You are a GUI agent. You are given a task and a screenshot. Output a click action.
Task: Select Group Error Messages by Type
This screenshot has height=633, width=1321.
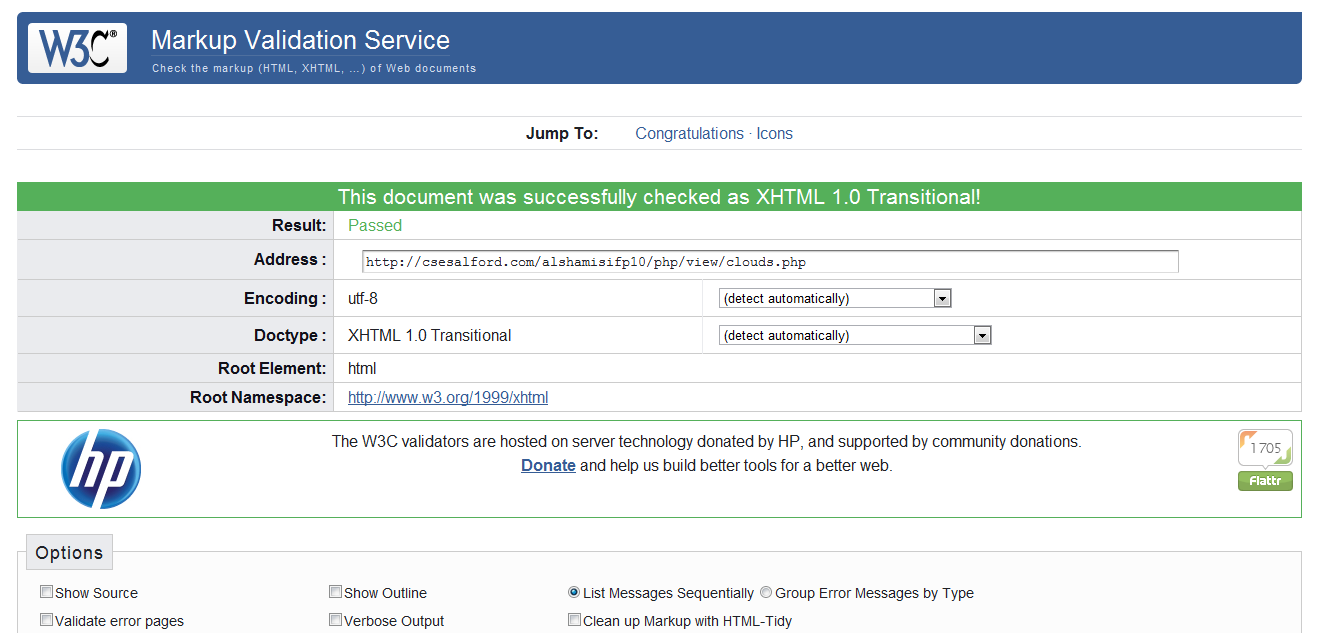tap(766, 592)
